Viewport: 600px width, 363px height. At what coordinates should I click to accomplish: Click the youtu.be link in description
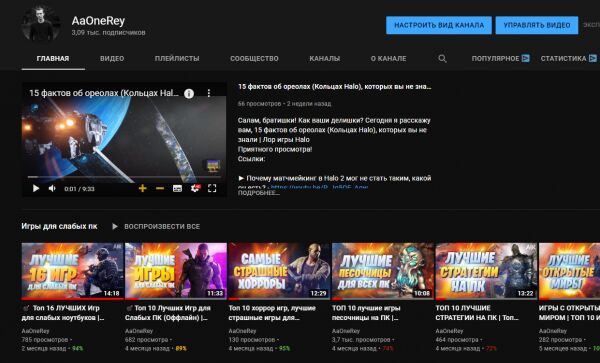[x=319, y=187]
